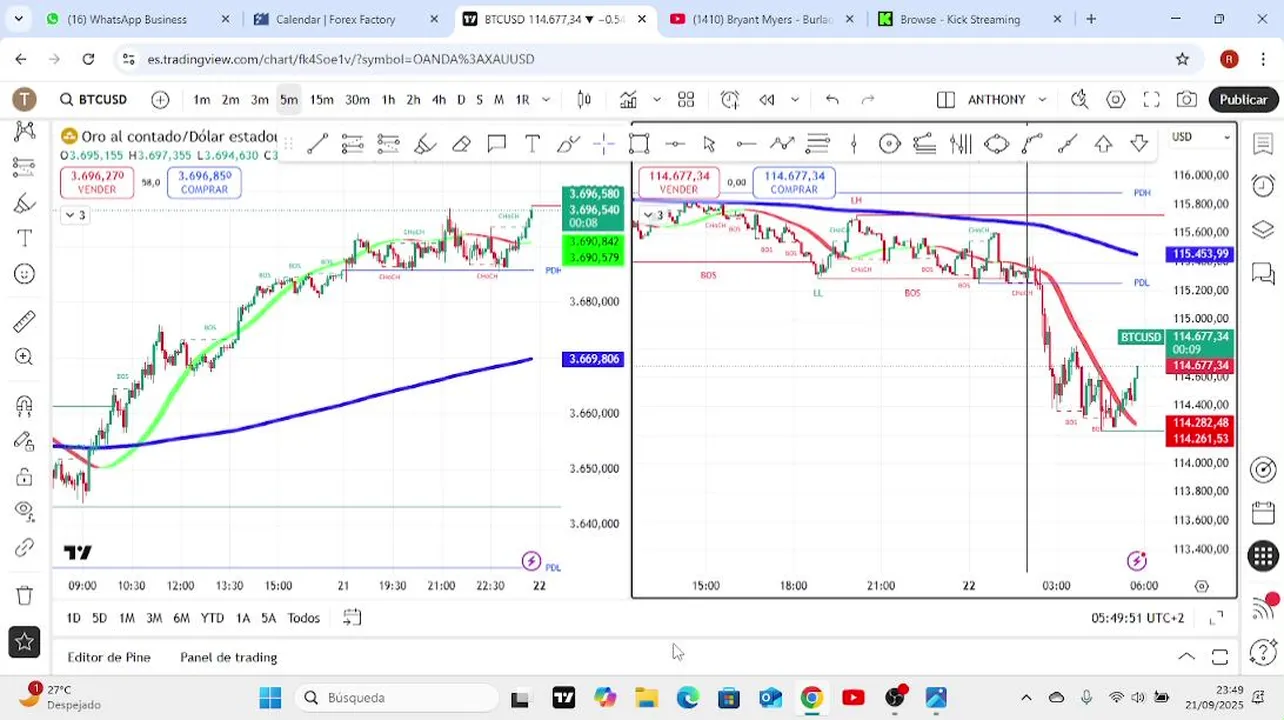Select the arrow-down favorite tool

1139,144
